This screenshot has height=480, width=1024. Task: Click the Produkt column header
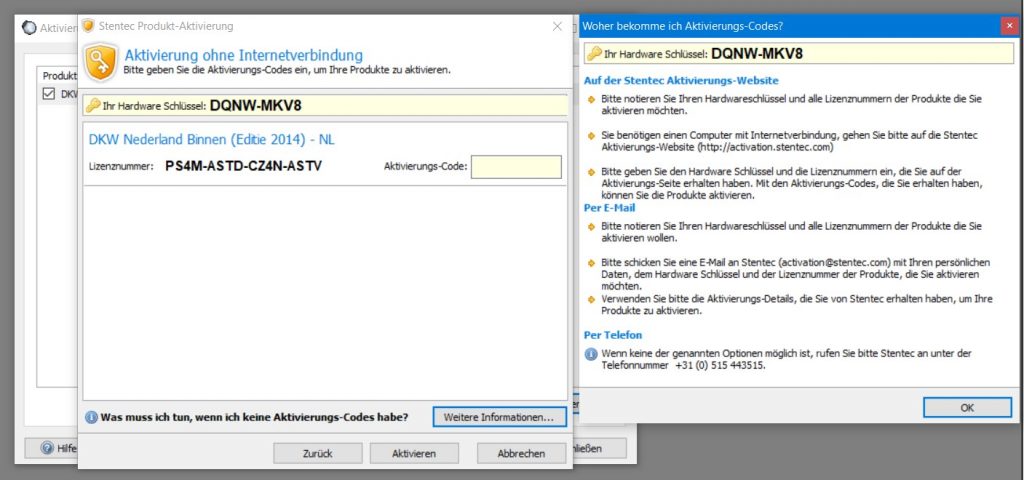click(x=59, y=76)
